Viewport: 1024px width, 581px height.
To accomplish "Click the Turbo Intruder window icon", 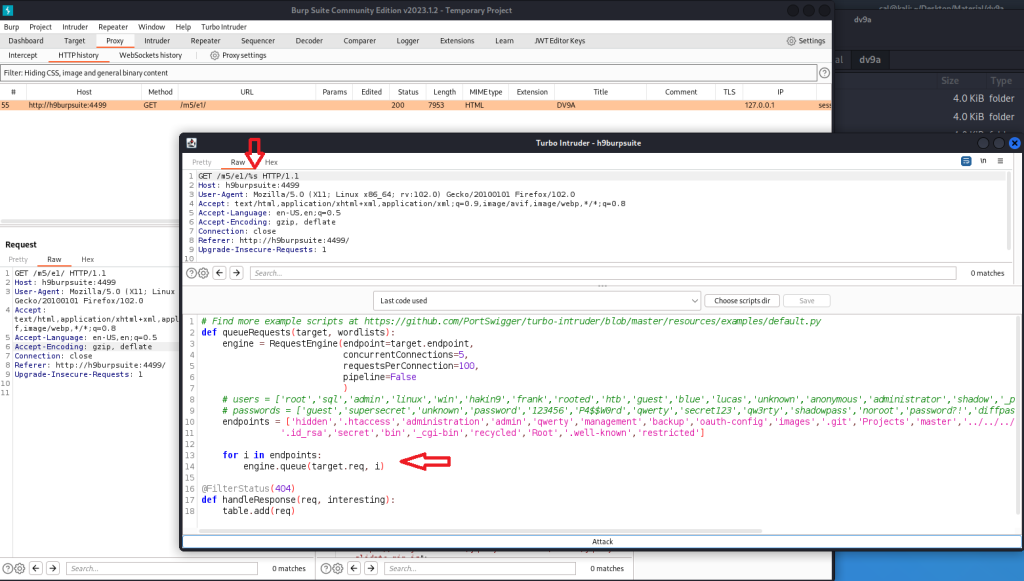I will (191, 143).
